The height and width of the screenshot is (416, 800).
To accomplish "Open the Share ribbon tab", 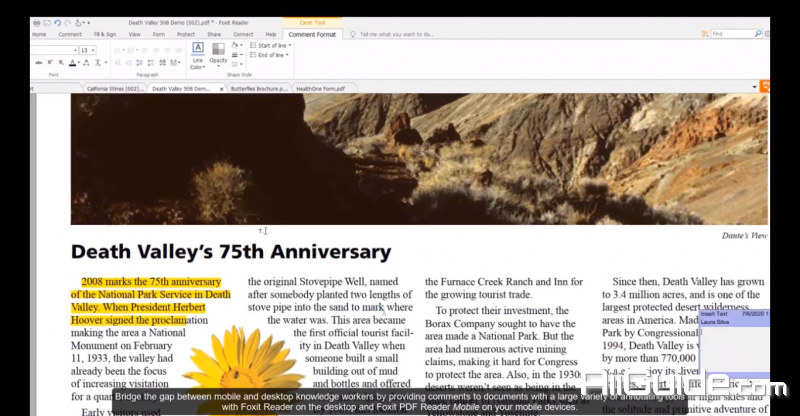I will click(214, 34).
